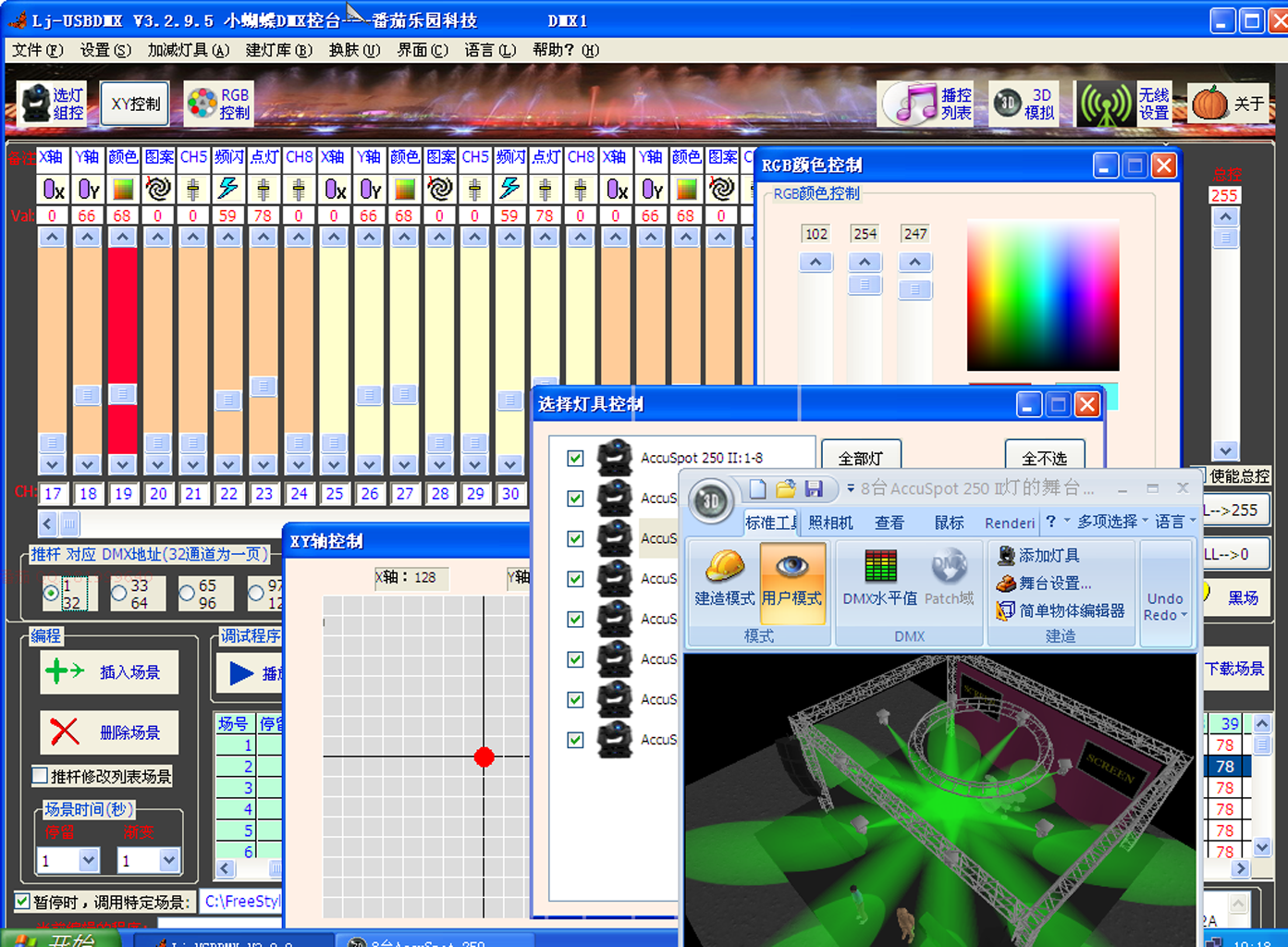1288x947 pixels.
Task: Switch to 鼠标 tab
Action: (949, 523)
